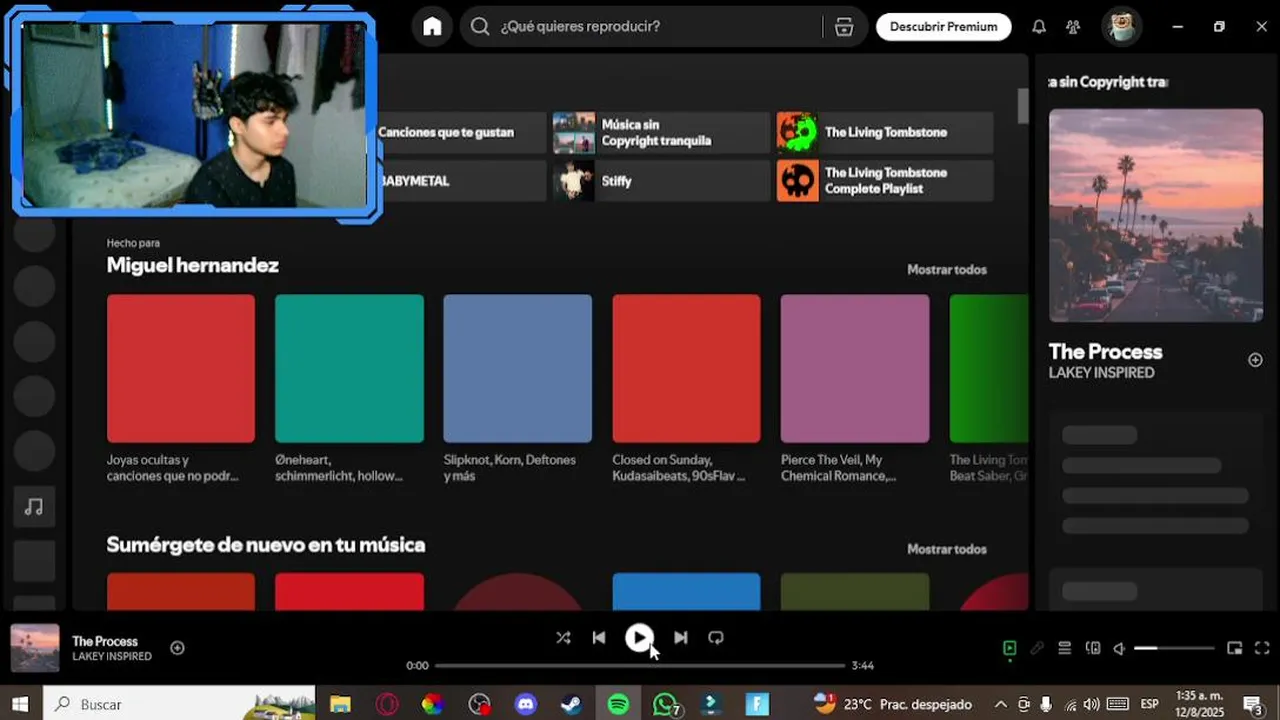Open The Living Tombstone shortcut
Image resolution: width=1280 pixels, height=720 pixels.
885,132
